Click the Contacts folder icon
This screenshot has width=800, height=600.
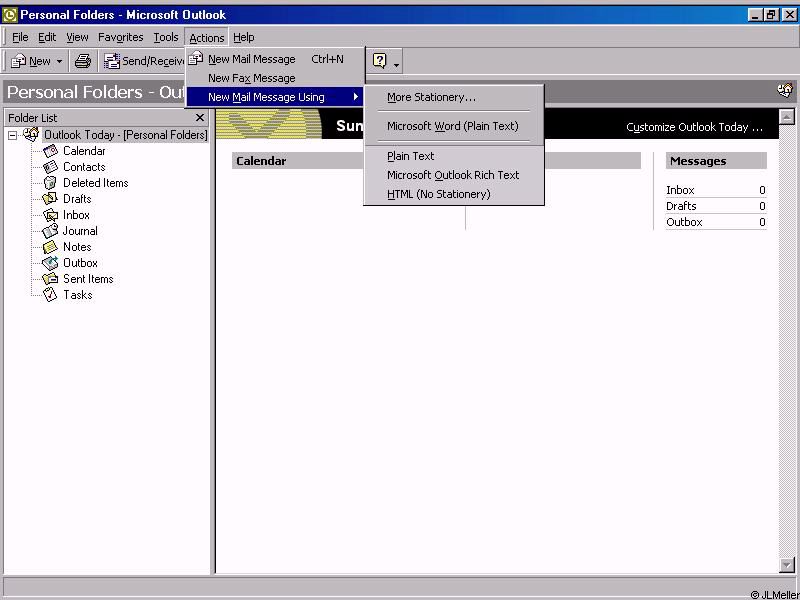pos(51,167)
